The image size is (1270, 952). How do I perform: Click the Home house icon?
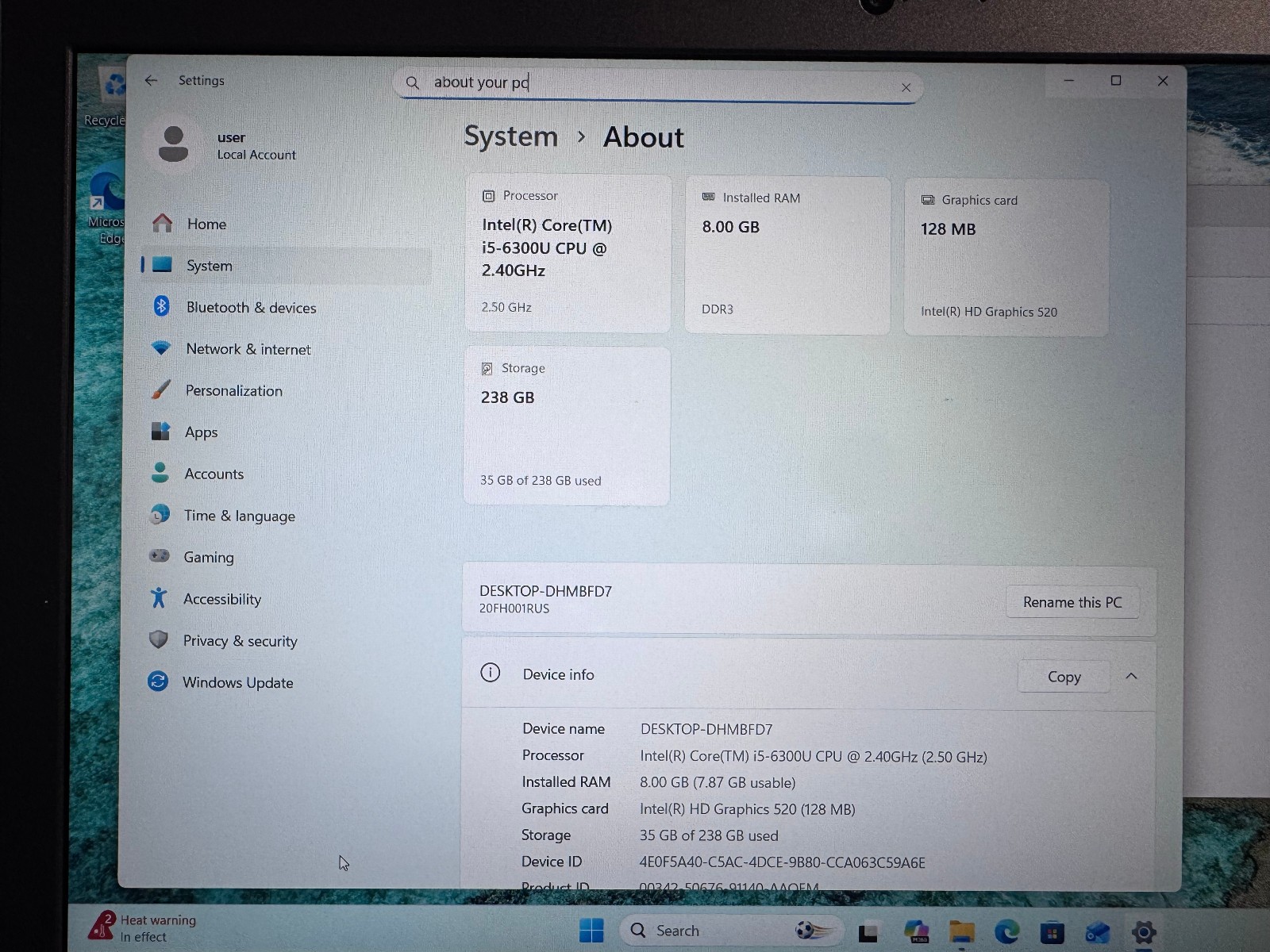point(162,224)
